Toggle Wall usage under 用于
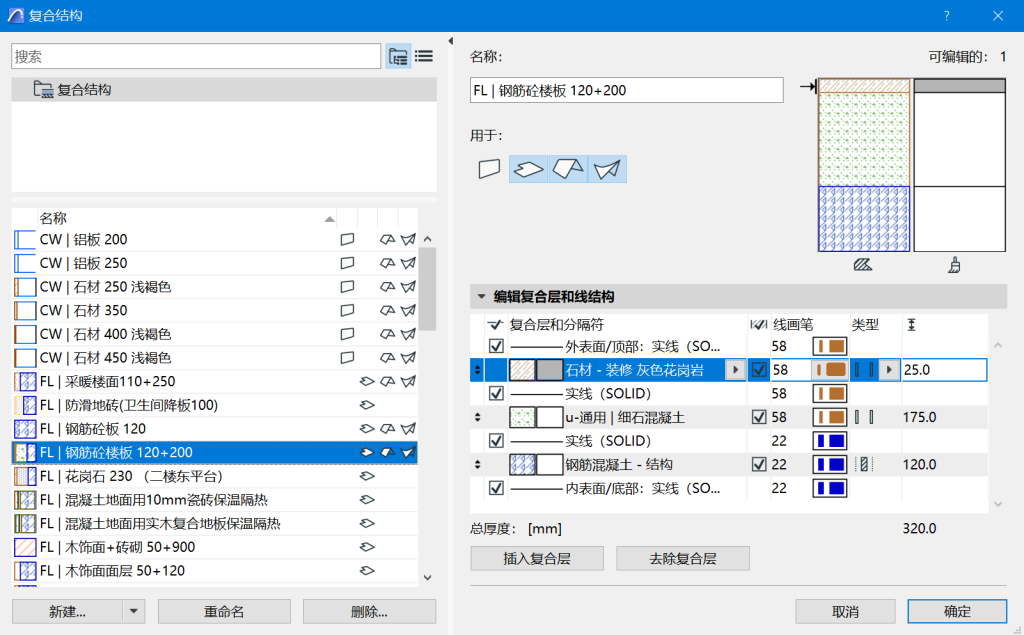1024x635 pixels. [x=489, y=169]
